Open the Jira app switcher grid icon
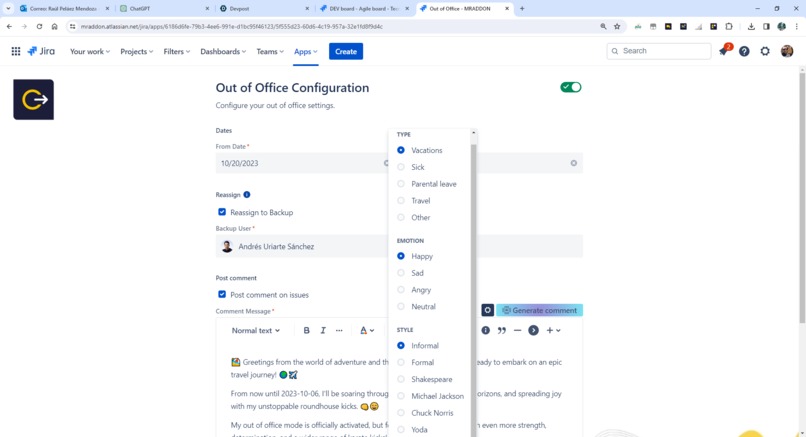Screen dimensions: 806x437 click(x=16, y=51)
